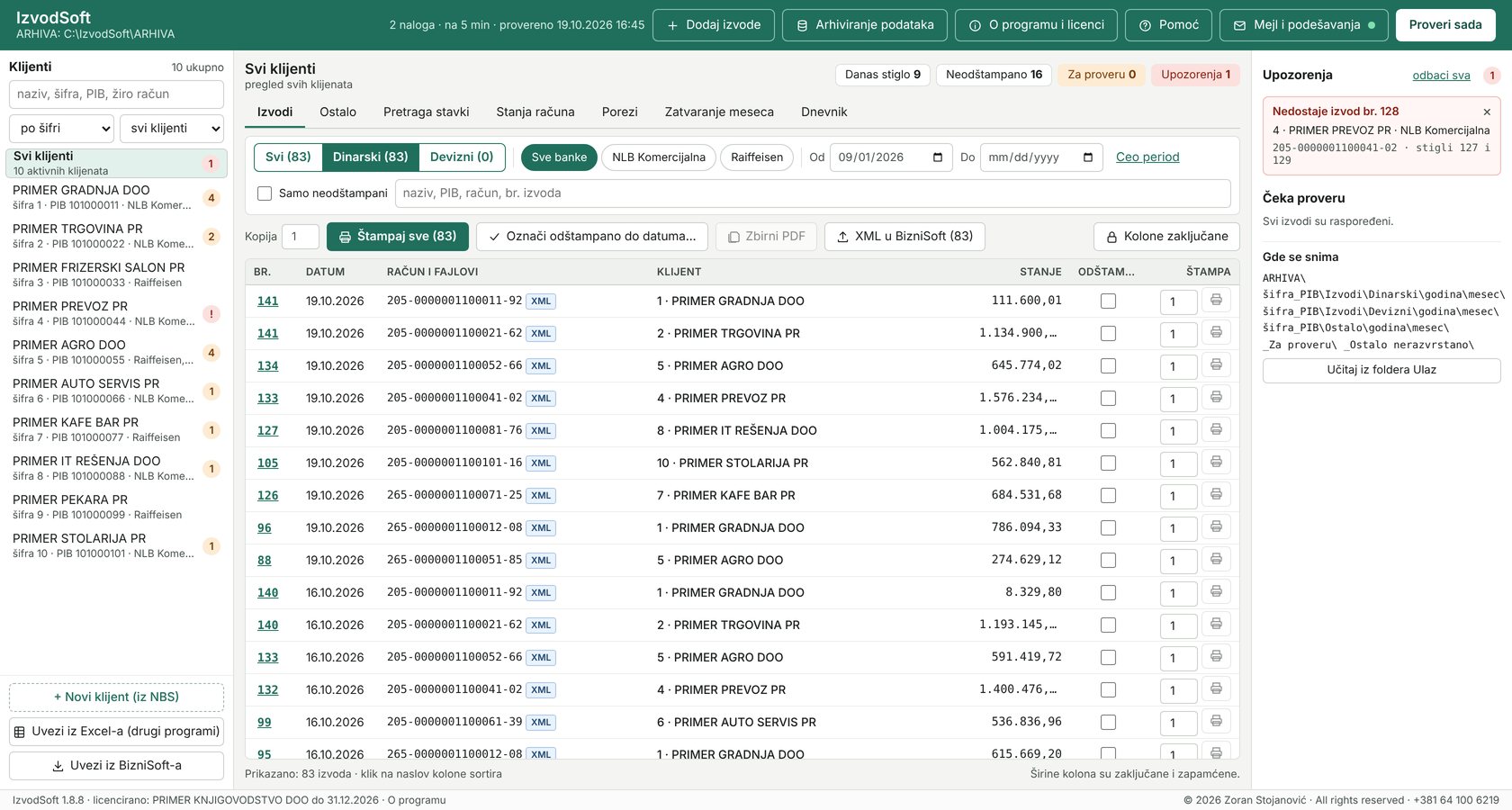1512x810 pixels.
Task: Check printed box for PRIMER KAFE BAR PR row
Action: [x=1108, y=496]
